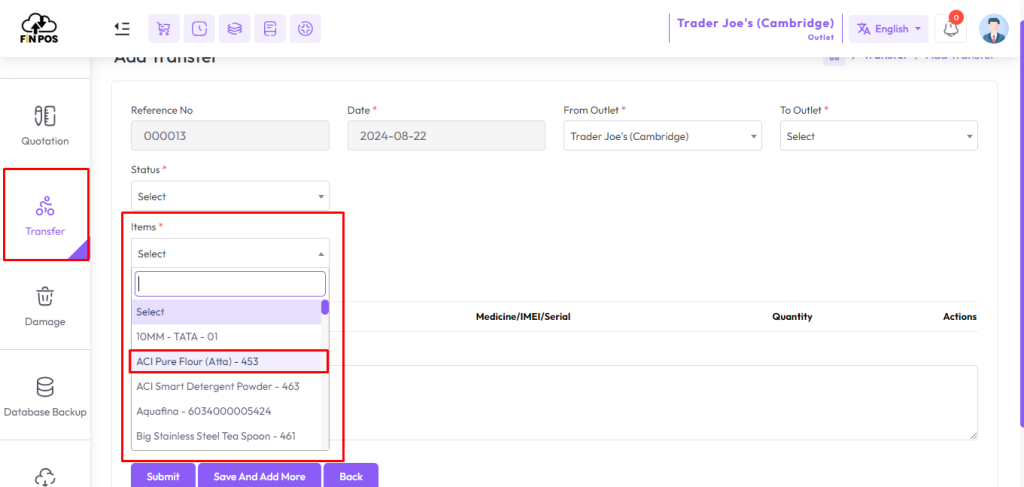The height and width of the screenshot is (487, 1024).
Task: Select '10MM - TATA - 01' item
Action: coord(226,337)
